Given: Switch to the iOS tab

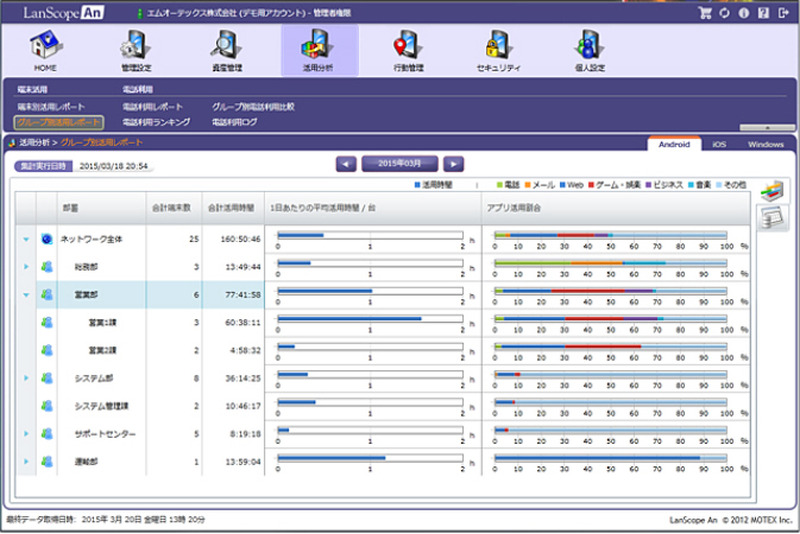Looking at the screenshot, I should [x=719, y=145].
